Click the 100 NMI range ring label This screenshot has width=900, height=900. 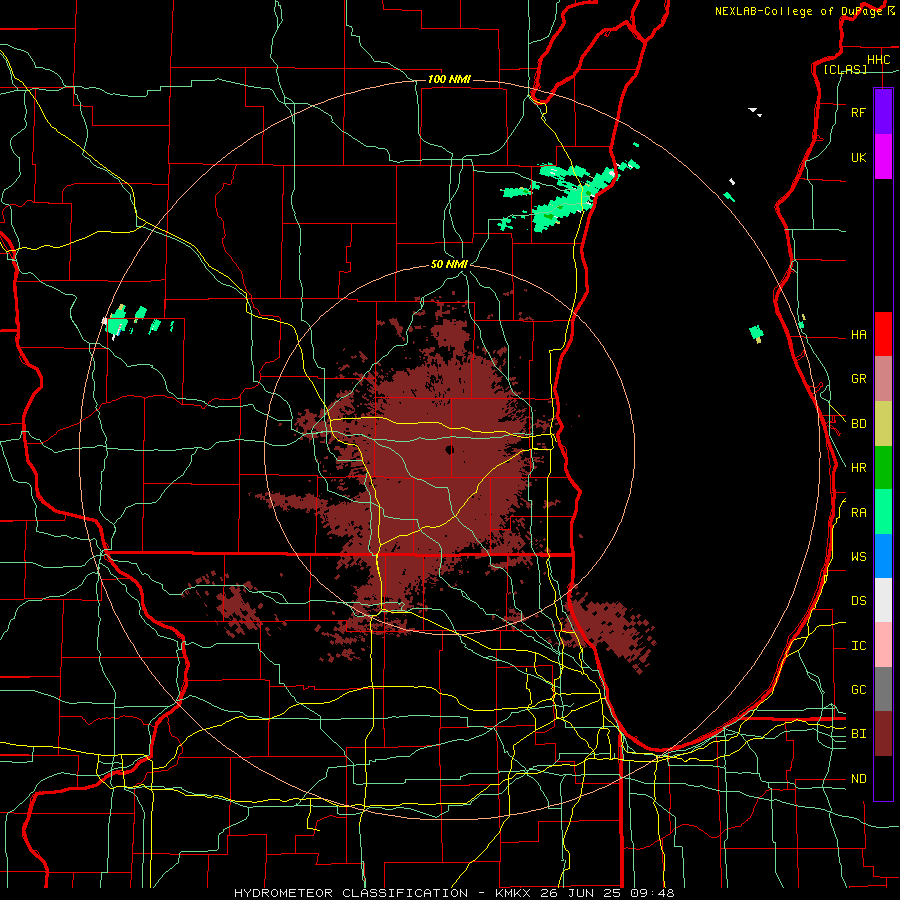point(449,79)
